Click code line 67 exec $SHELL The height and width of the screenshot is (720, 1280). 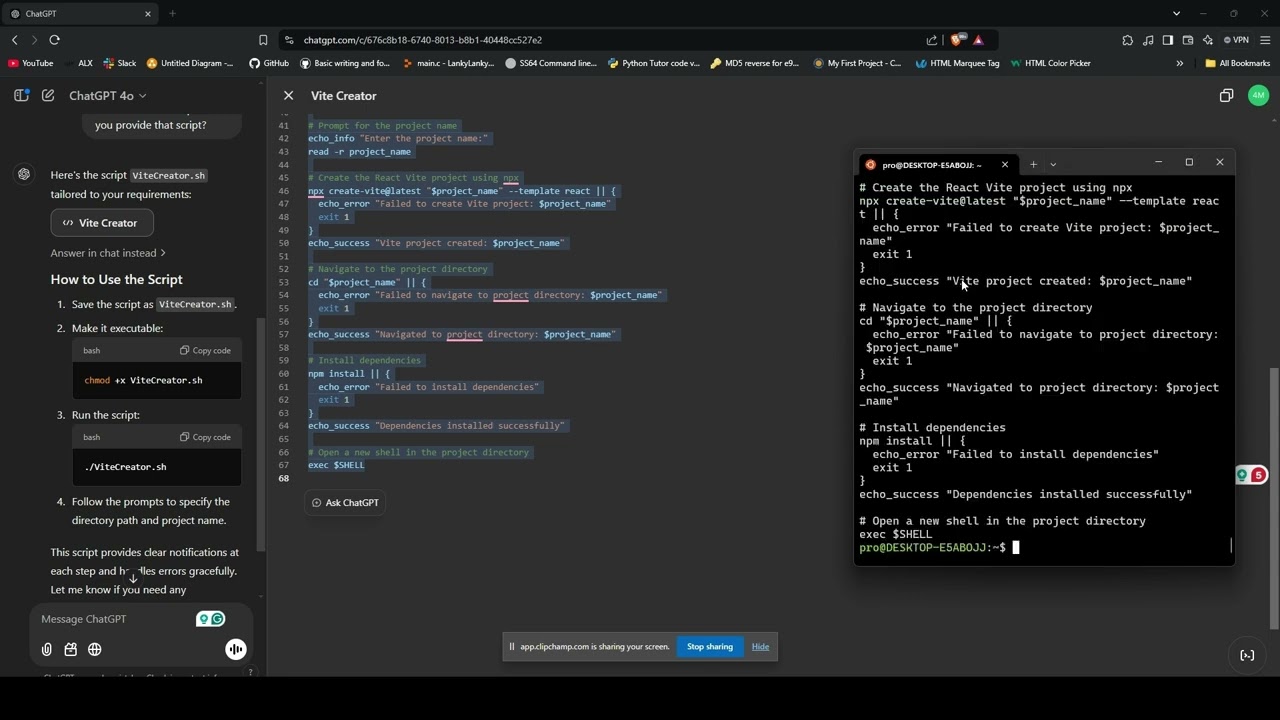(x=336, y=465)
